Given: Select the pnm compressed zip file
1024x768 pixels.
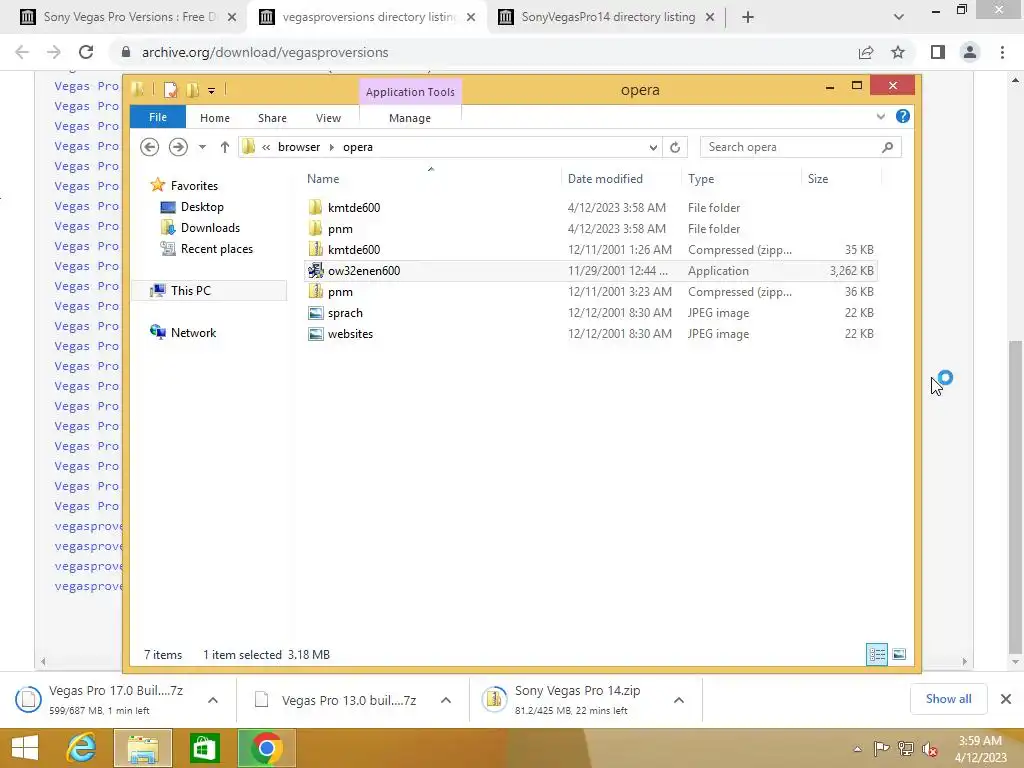Looking at the screenshot, I should (x=340, y=292).
